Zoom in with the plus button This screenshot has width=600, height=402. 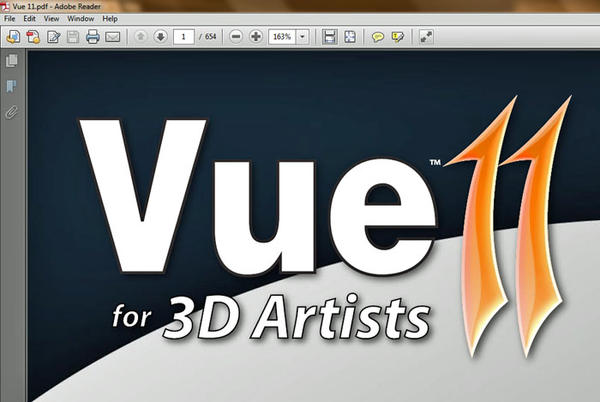click(256, 37)
